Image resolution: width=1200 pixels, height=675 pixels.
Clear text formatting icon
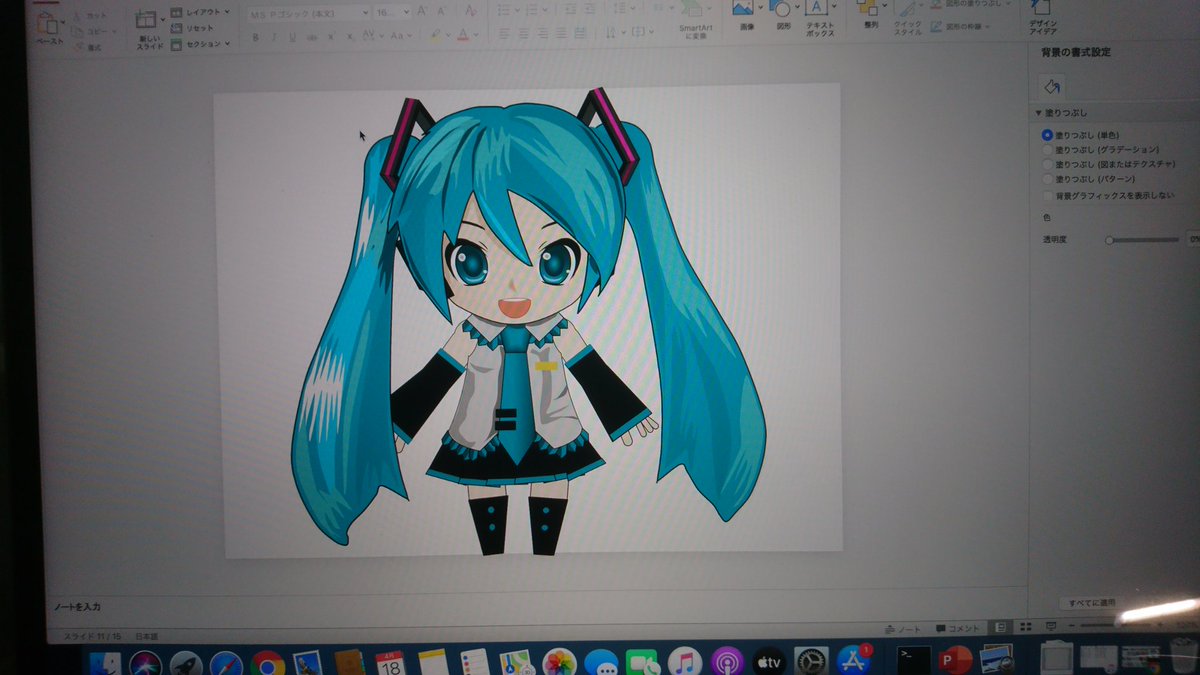pos(471,12)
